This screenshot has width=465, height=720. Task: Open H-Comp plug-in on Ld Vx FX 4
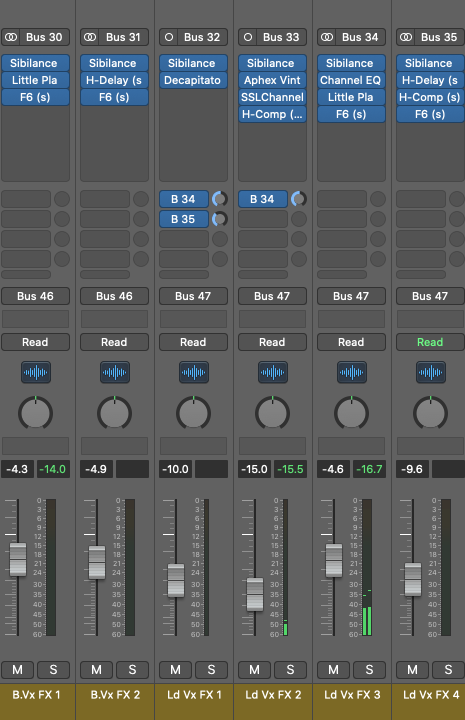pyautogui.click(x=430, y=97)
